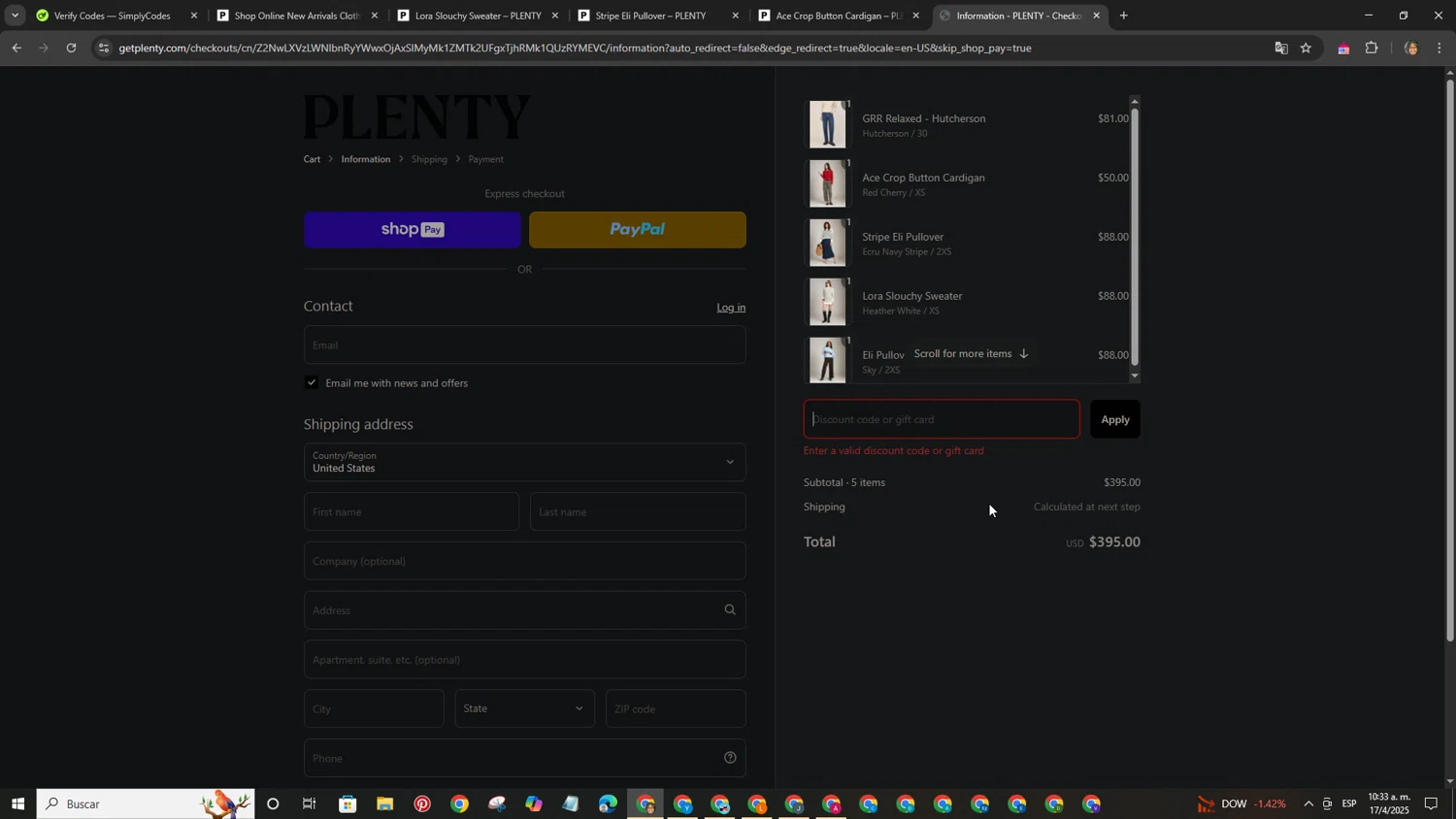Click the address search magnifier icon
Image resolution: width=1456 pixels, height=819 pixels.
[730, 610]
